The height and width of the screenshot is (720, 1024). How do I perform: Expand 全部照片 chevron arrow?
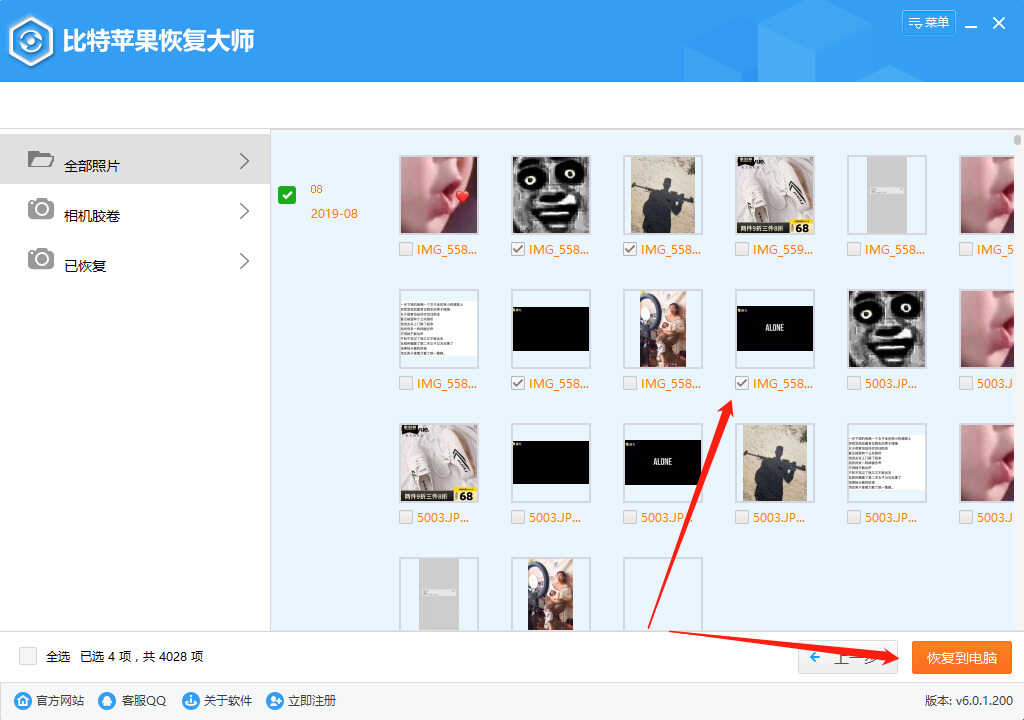244,161
